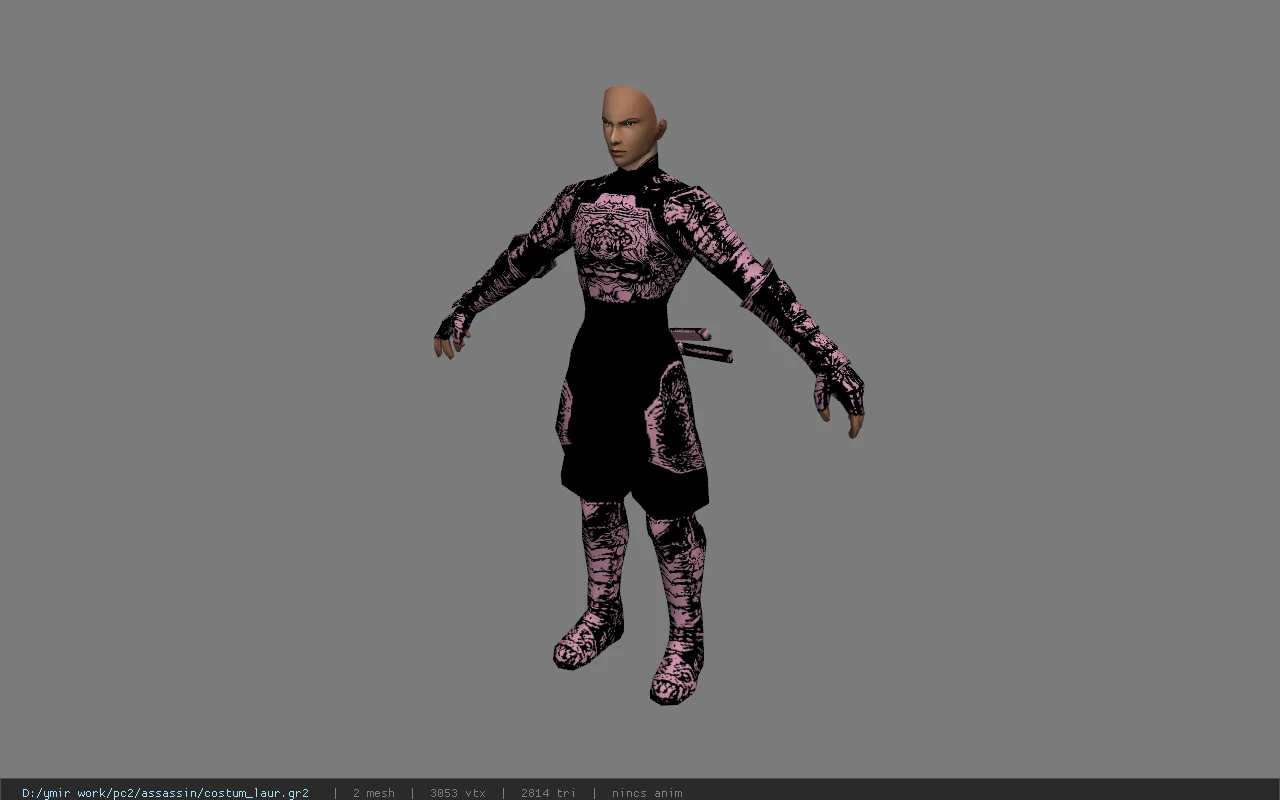Click the file path 'D:/ymir work/pc2/assassin/costum_laur.gr2'
The image size is (1280, 800).
tap(165, 793)
